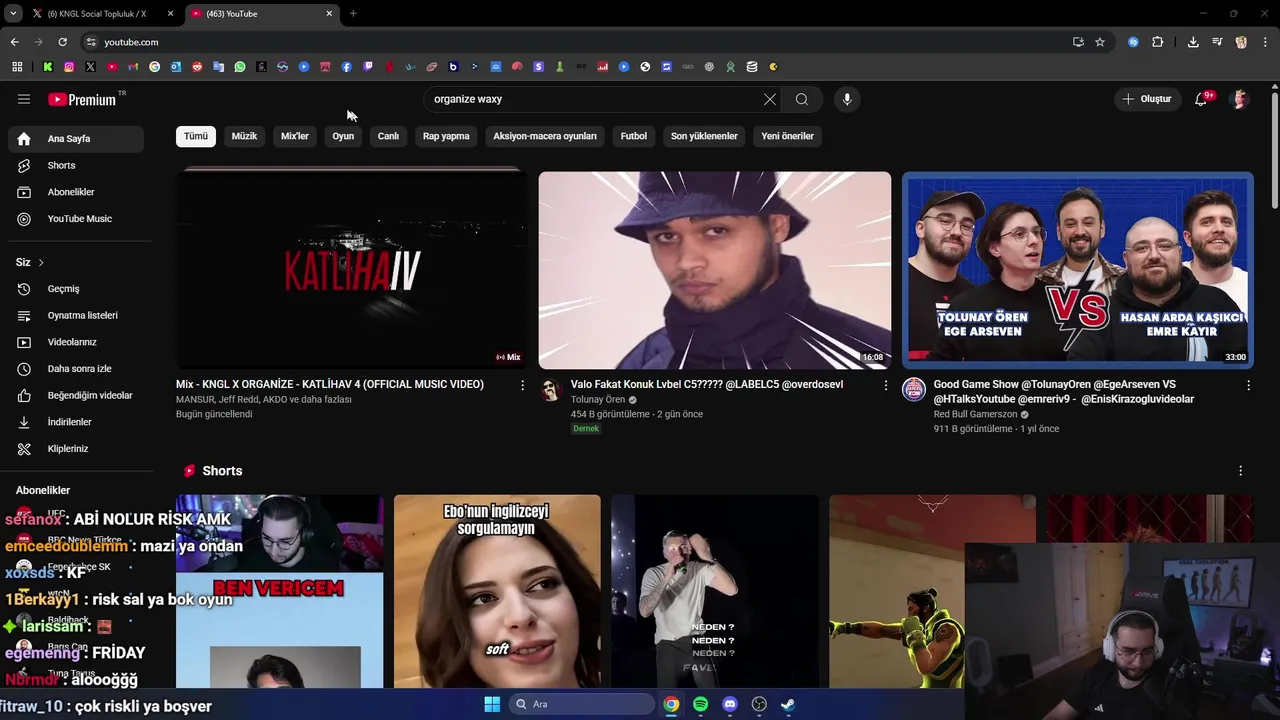Screen dimensions: 1280x720
Task: Open Oynatma listeleri in the sidebar
Action: click(x=76, y=315)
